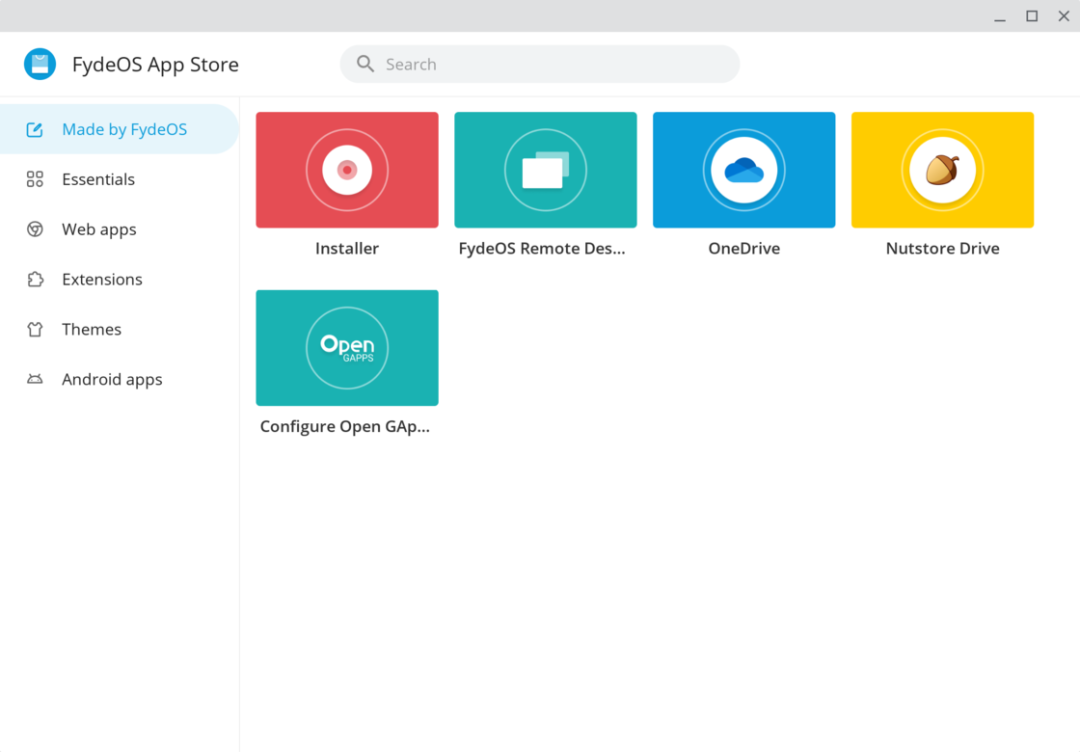1080x752 pixels.
Task: Open the yellow Nutstore Drive acorn tile
Action: coord(942,170)
